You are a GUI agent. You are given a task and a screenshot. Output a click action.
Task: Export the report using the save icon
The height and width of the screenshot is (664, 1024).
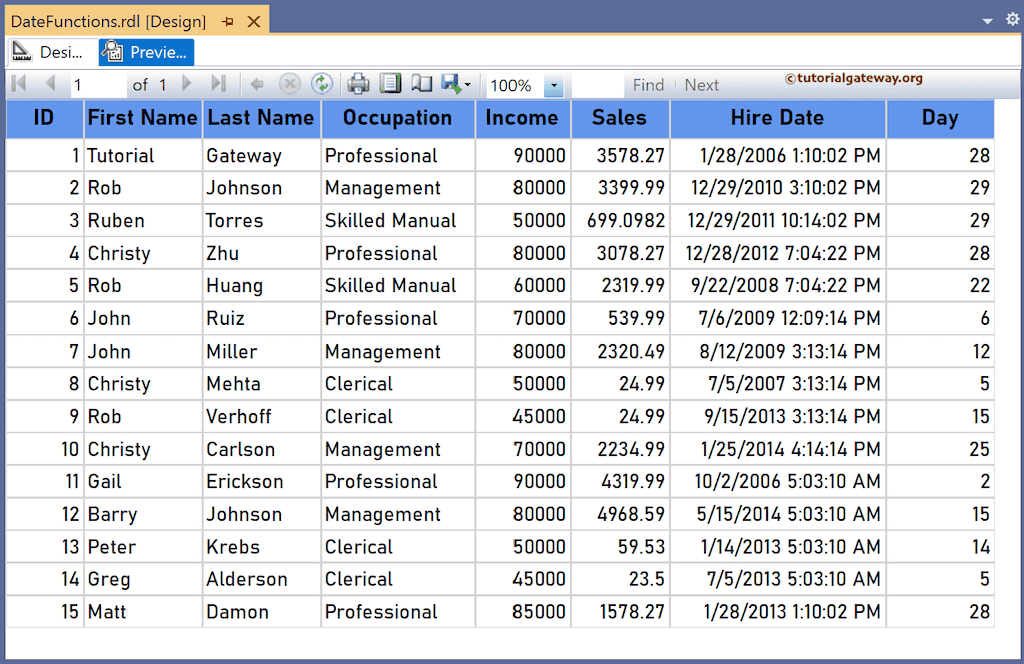pos(448,85)
